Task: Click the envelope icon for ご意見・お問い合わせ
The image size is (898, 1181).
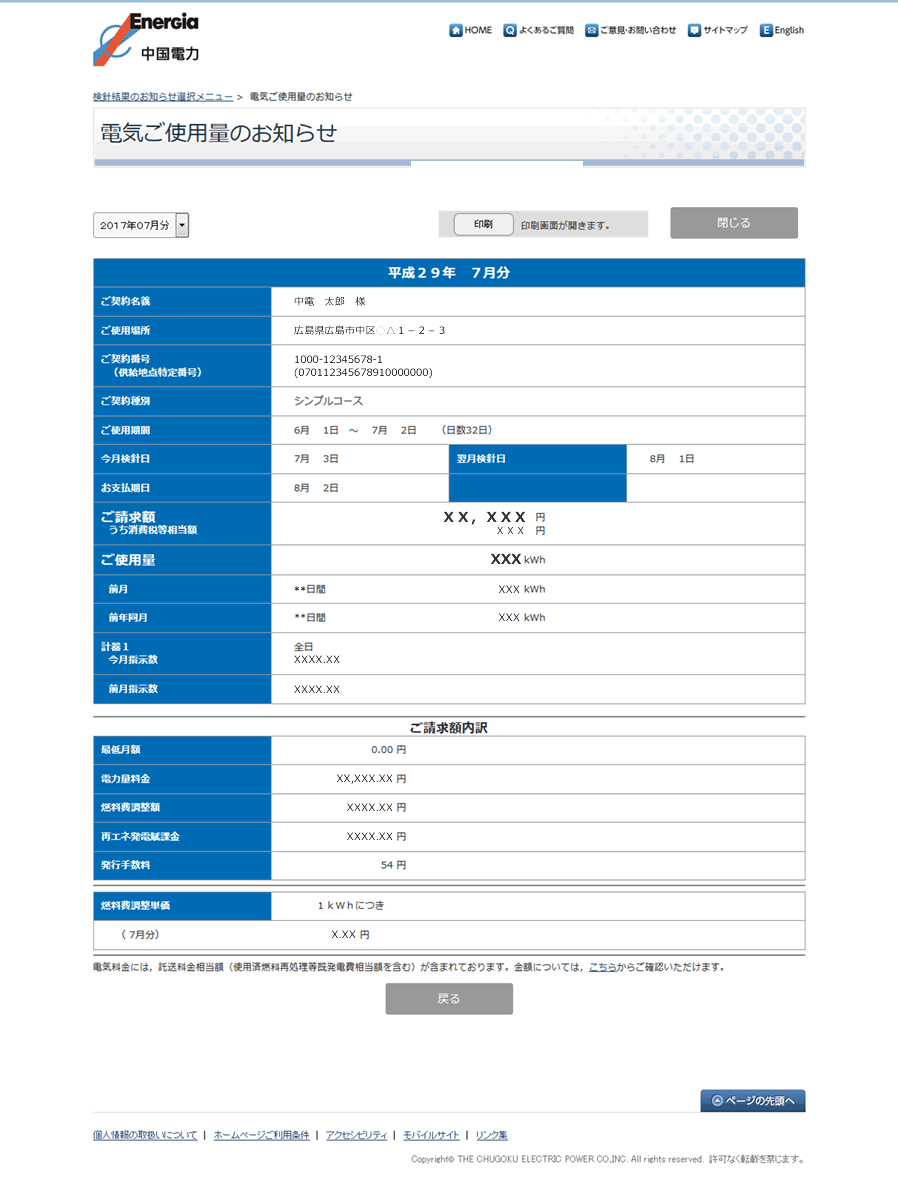Action: [x=591, y=30]
